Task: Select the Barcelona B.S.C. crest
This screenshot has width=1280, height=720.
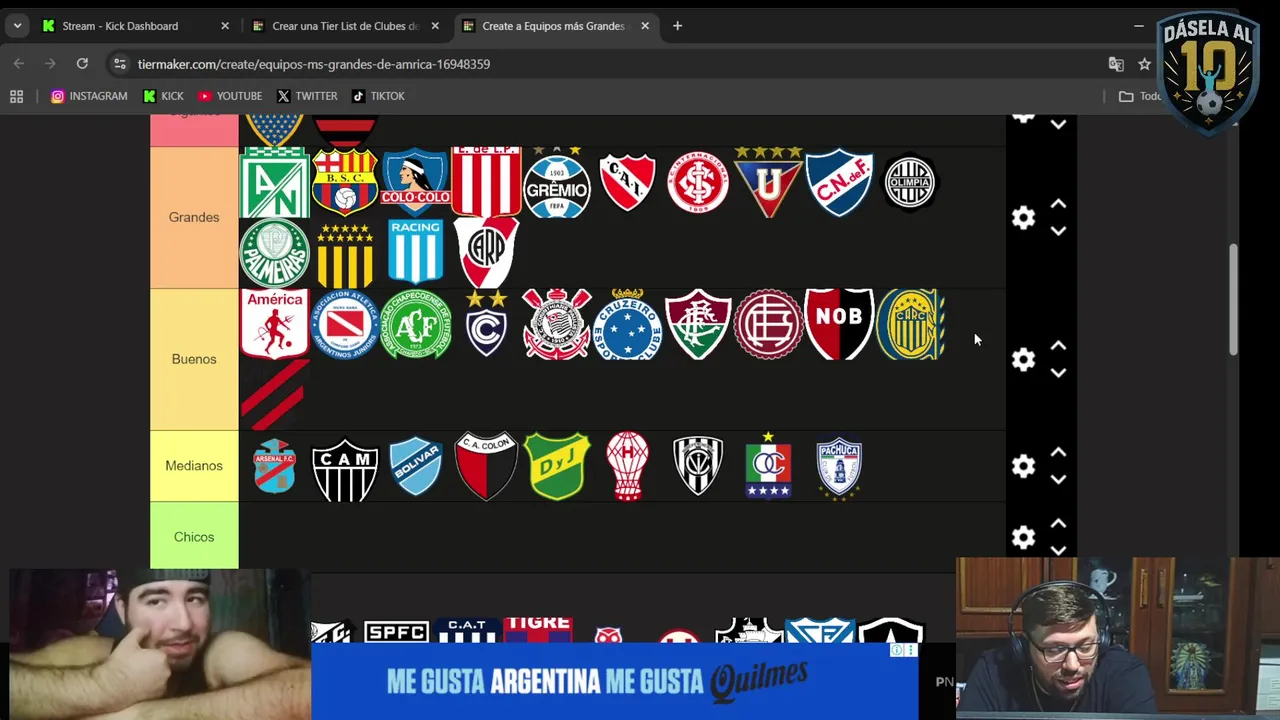Action: pos(345,182)
